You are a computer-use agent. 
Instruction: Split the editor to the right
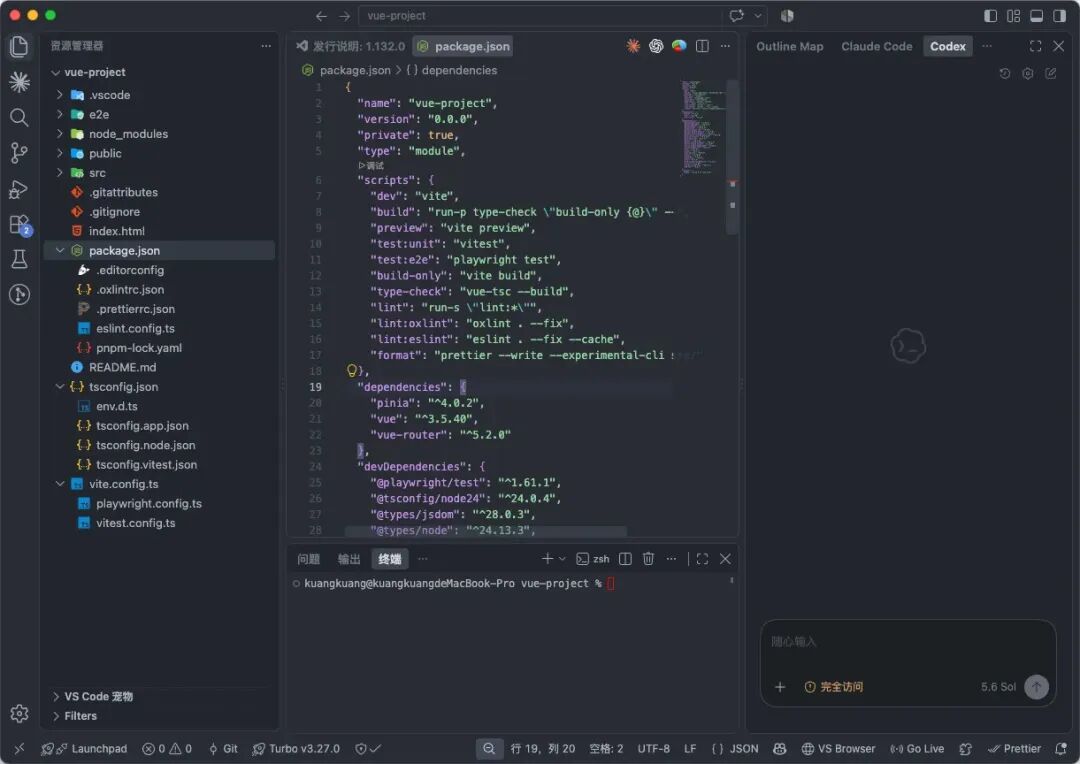pos(702,46)
